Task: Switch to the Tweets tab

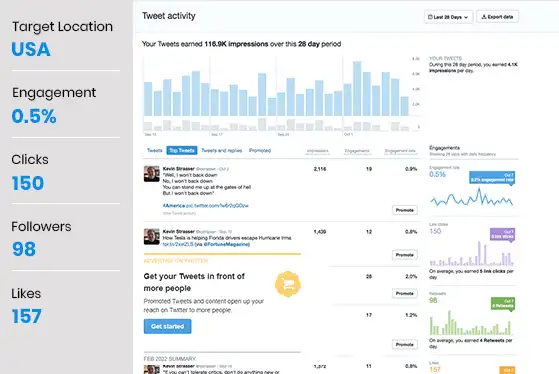Action: 155,150
